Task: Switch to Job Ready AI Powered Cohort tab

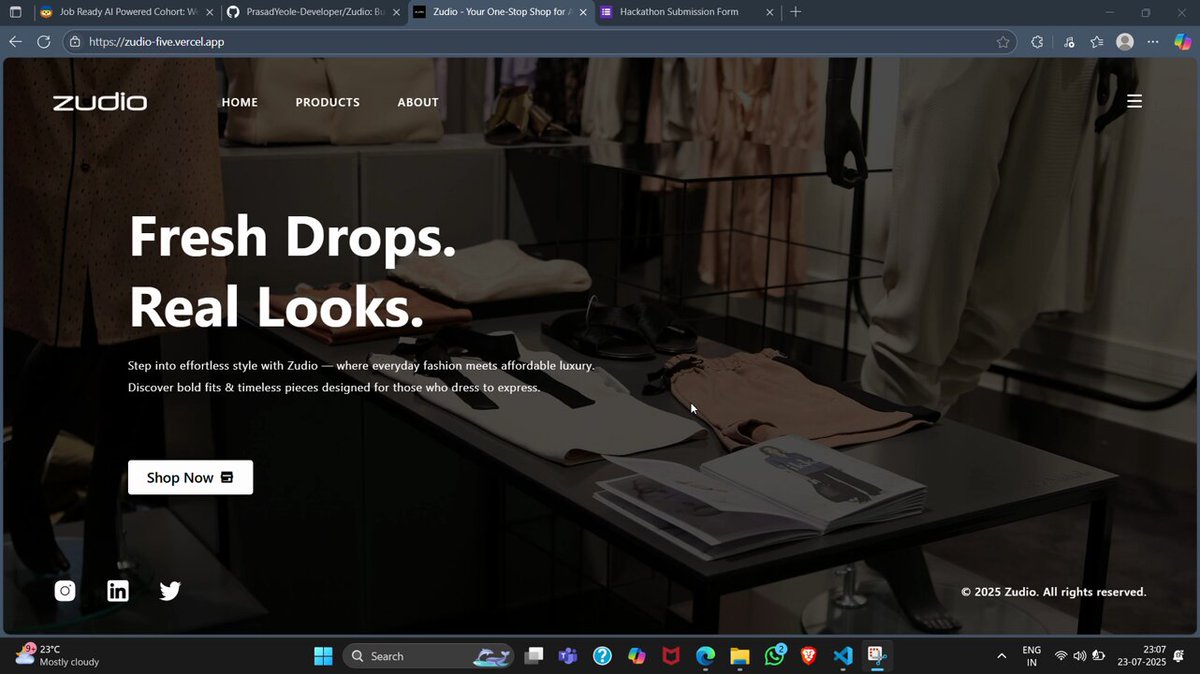Action: [x=127, y=12]
